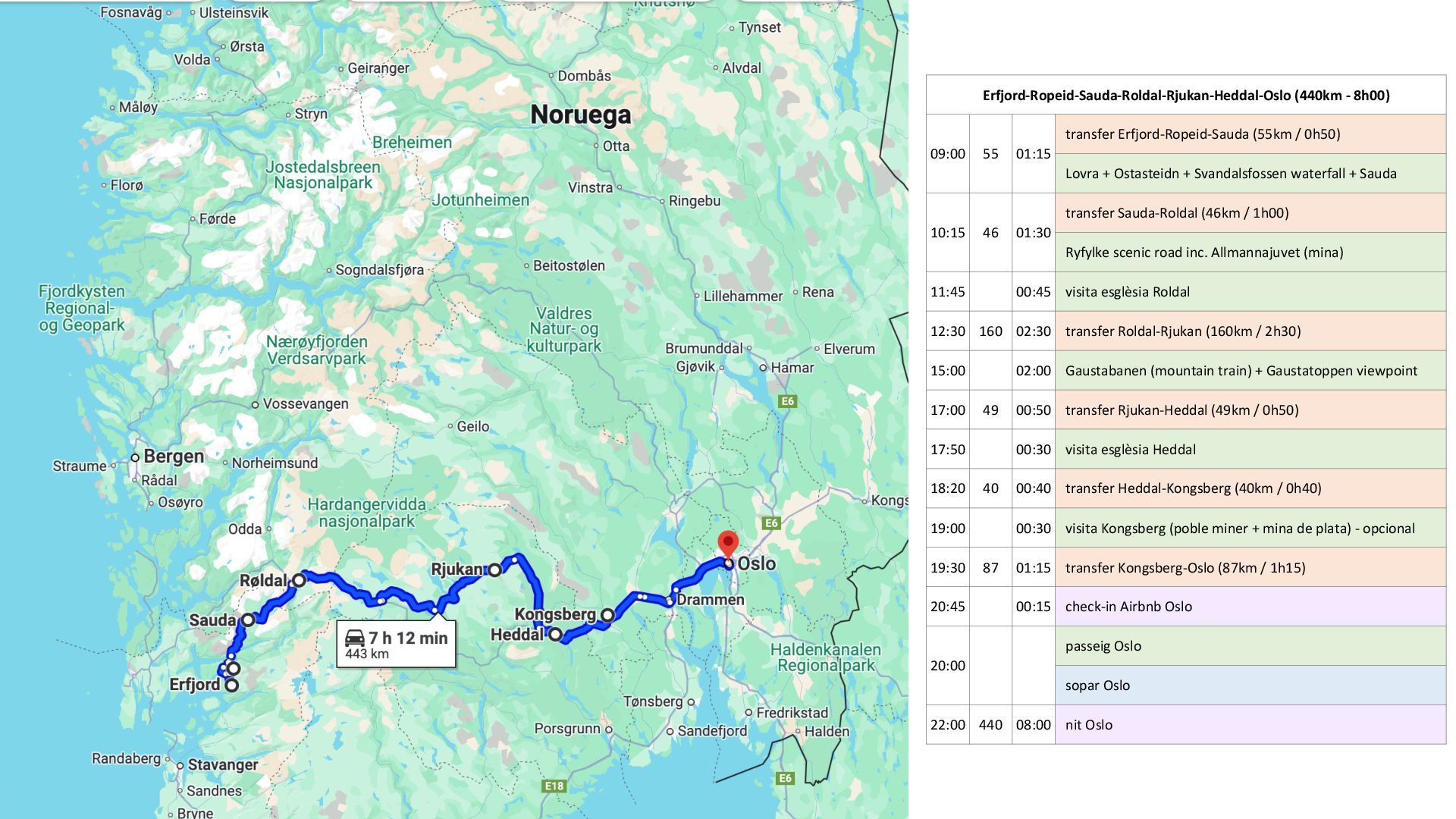Image resolution: width=1456 pixels, height=819 pixels.
Task: Click Bergen city label on map
Action: (174, 457)
